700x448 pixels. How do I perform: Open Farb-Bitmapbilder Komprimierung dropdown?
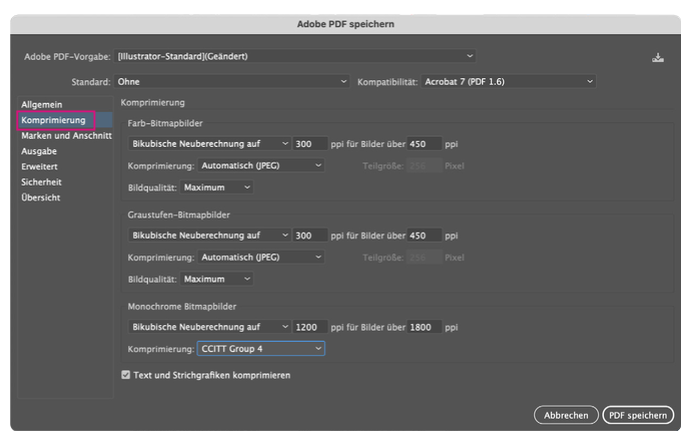pyautogui.click(x=262, y=165)
